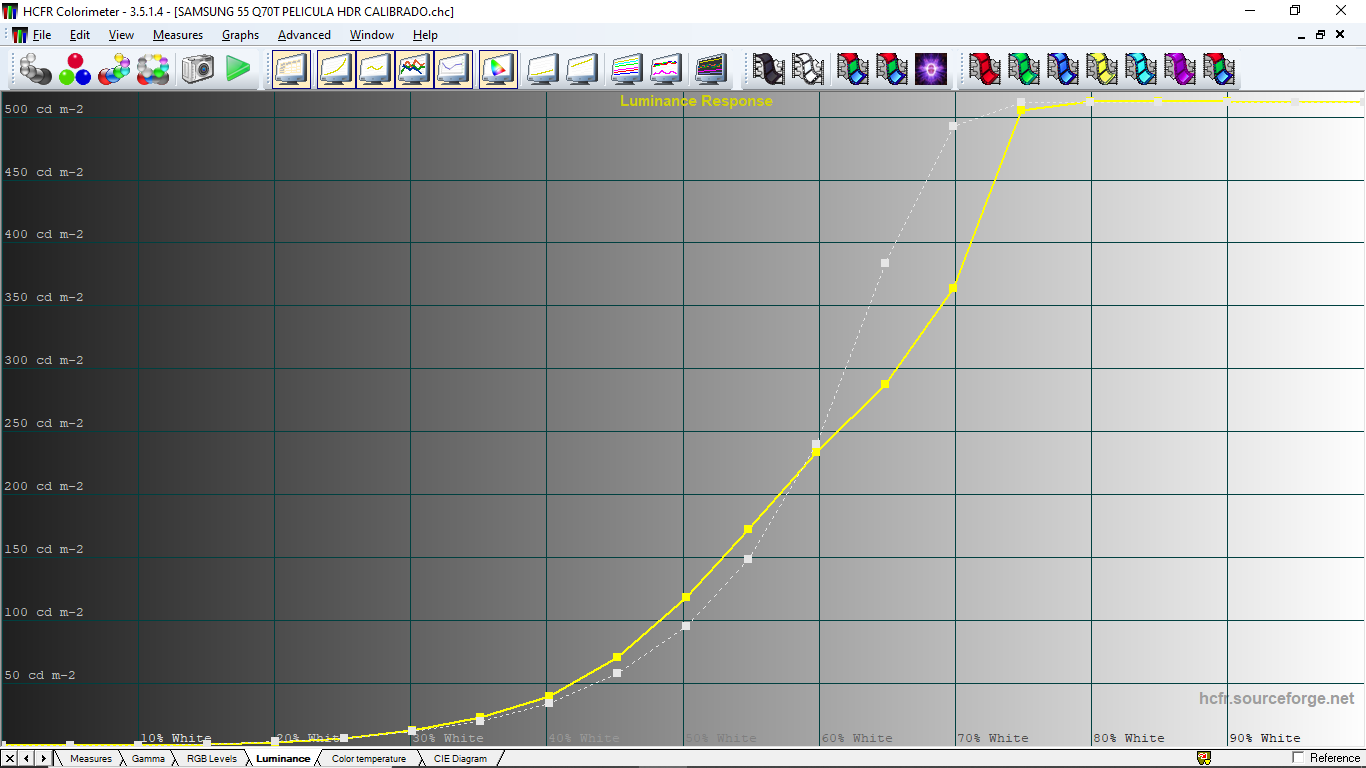Click the Luminance Response graph title
This screenshot has width=1366, height=768.
[x=696, y=101]
